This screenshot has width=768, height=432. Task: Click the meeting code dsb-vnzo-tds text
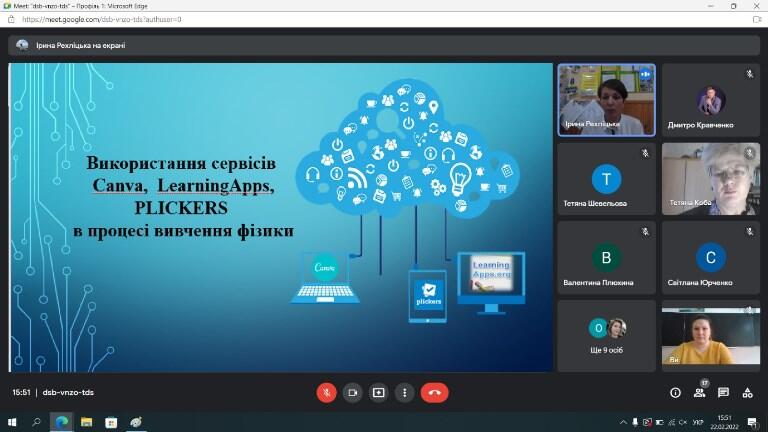tap(68, 392)
